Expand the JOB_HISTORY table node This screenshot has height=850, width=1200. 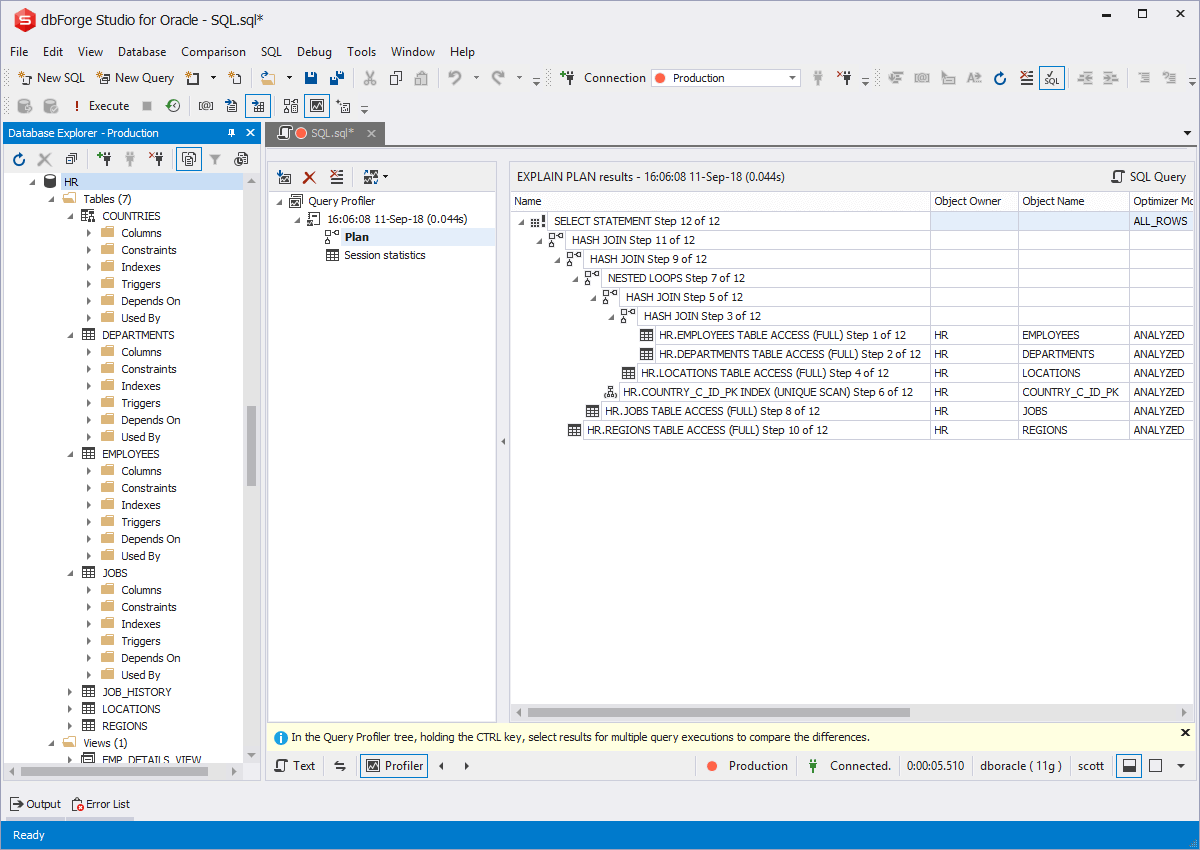click(x=70, y=692)
